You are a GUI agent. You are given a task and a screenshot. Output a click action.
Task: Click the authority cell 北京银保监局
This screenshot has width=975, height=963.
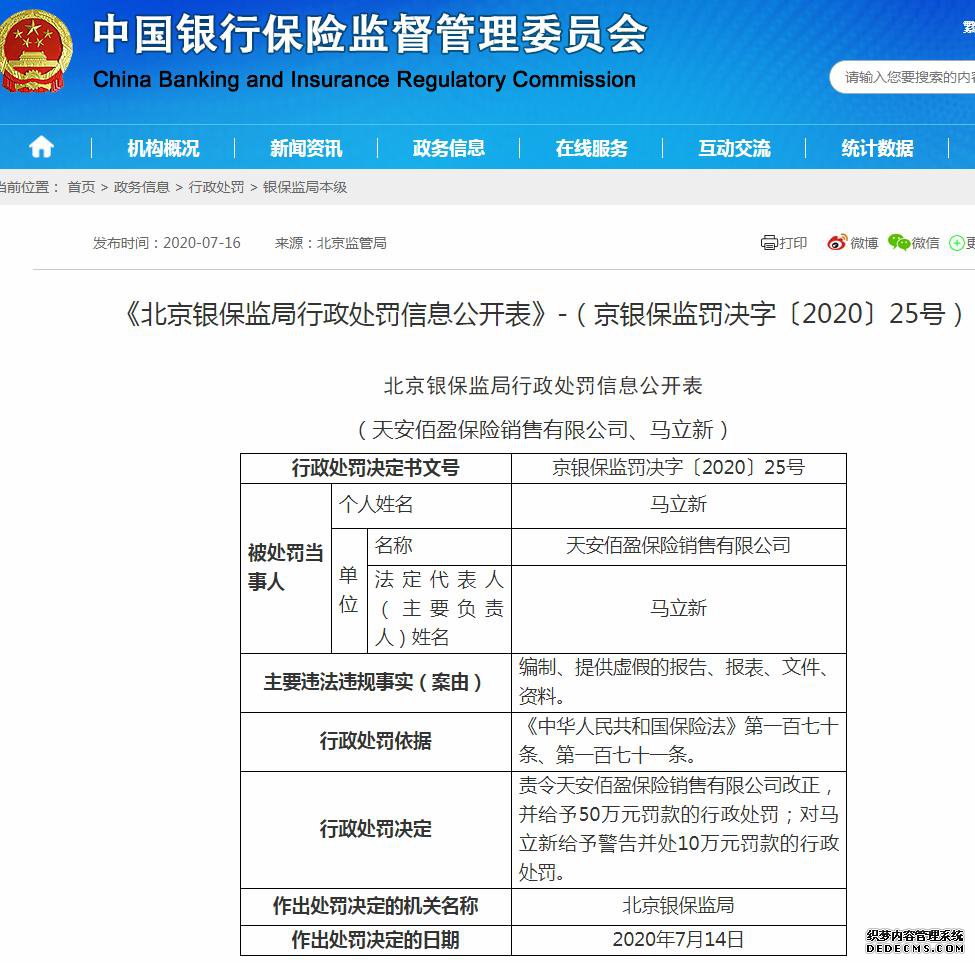[678, 906]
